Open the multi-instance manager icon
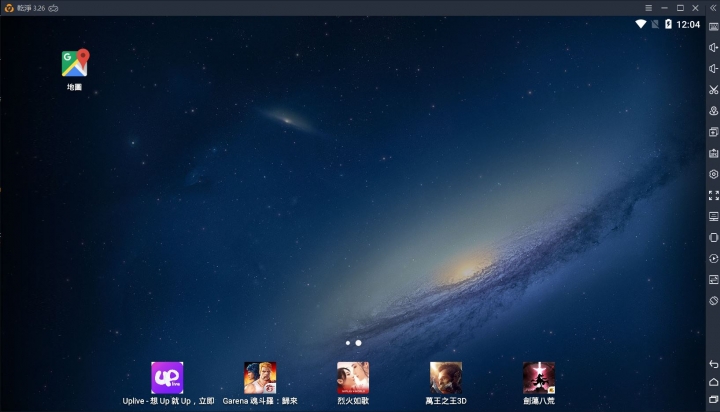Viewport: 720px width, 412px height. click(x=714, y=132)
